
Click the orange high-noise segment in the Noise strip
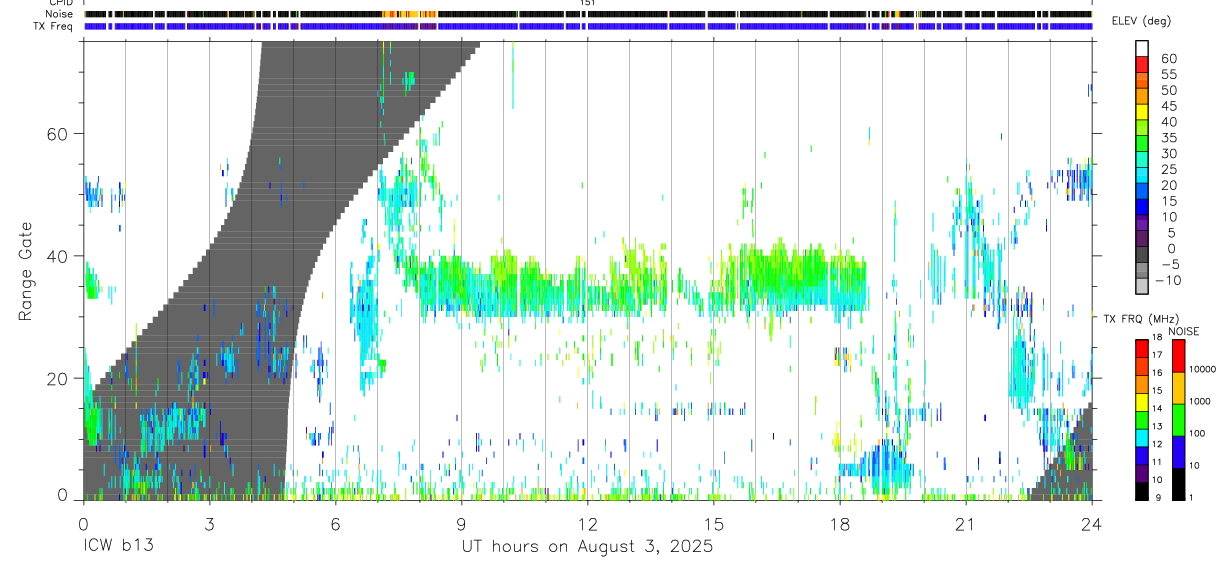click(x=409, y=14)
